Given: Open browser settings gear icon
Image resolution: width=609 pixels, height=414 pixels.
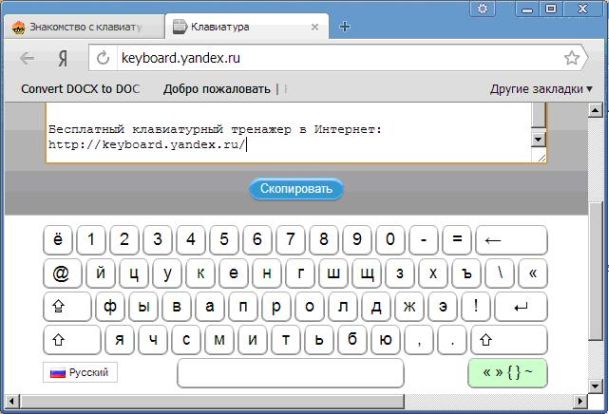Looking at the screenshot, I should point(482,9).
